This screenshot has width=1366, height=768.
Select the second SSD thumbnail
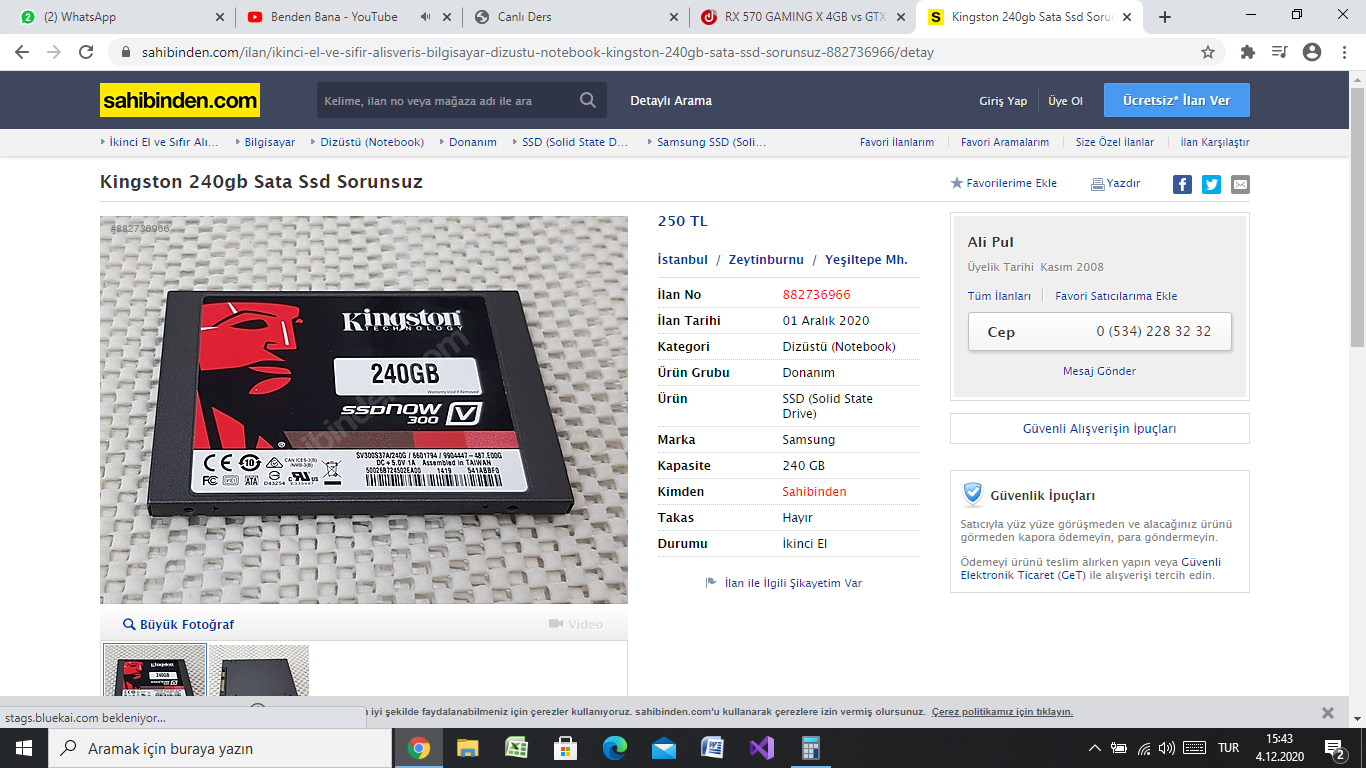259,670
